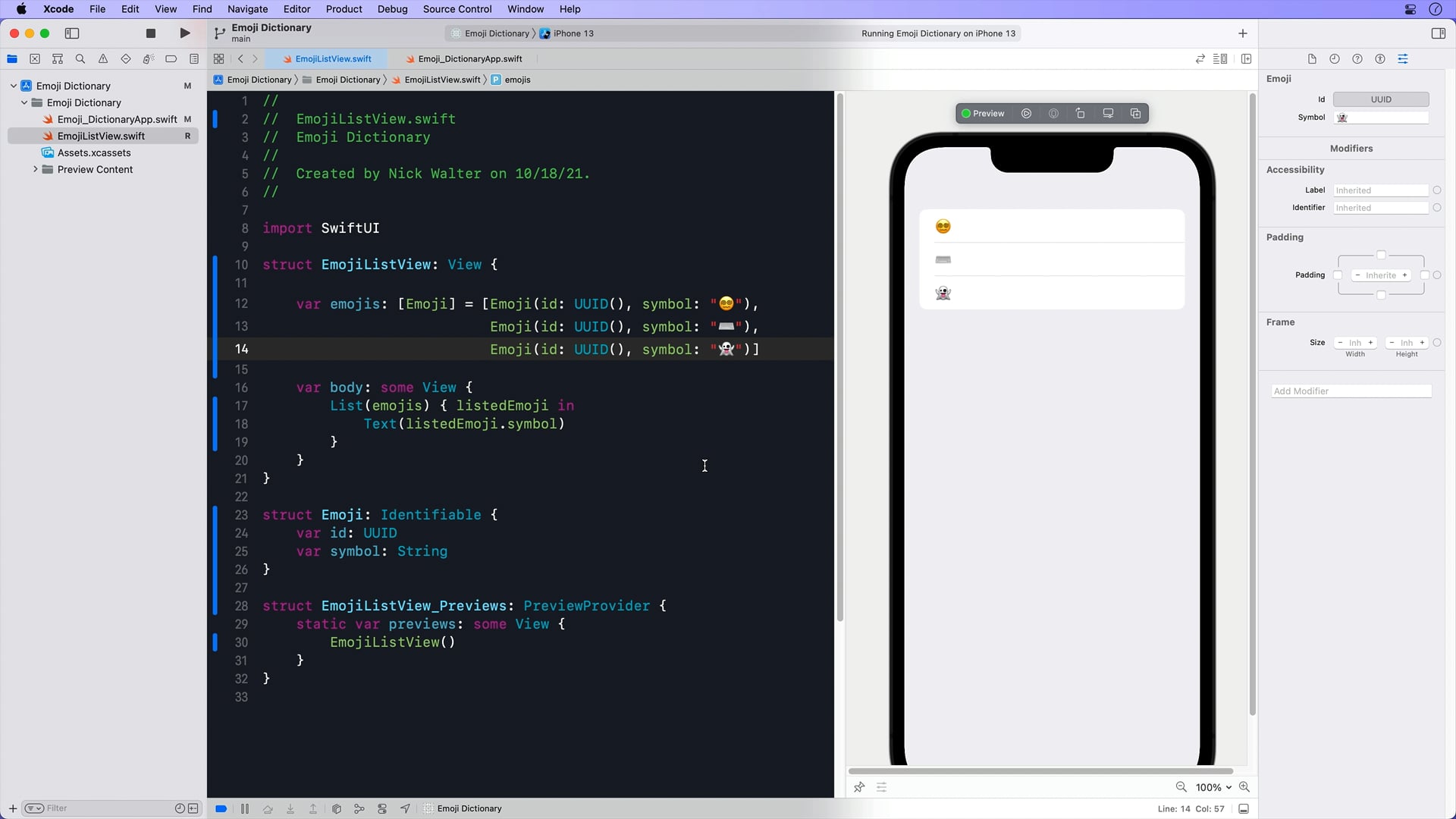Open the Debug menu
The height and width of the screenshot is (819, 1456).
392,9
